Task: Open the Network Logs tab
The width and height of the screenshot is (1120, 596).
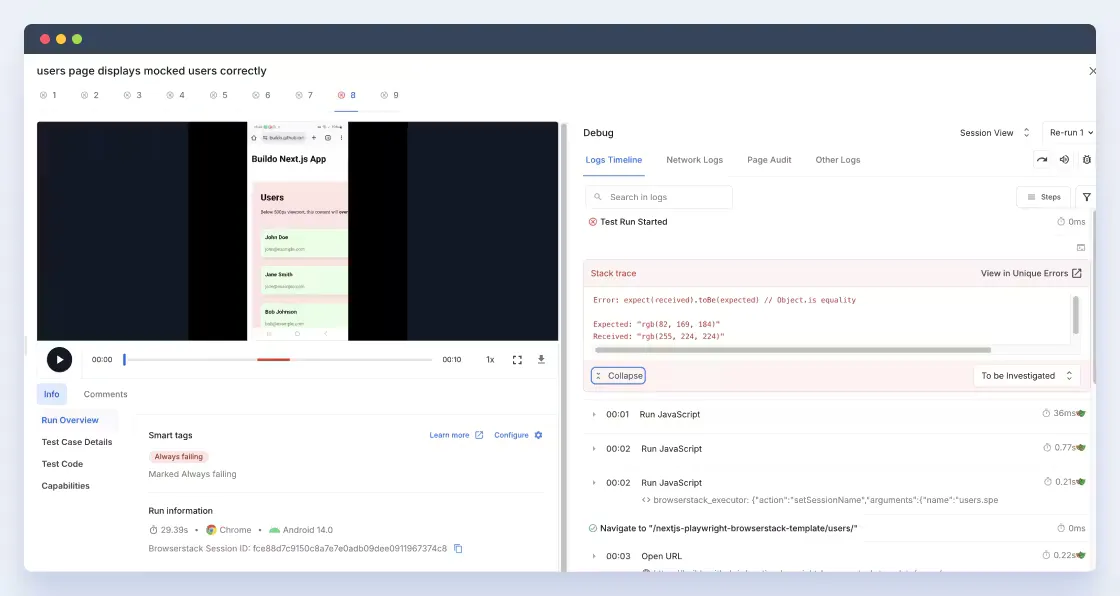Action: [x=694, y=160]
